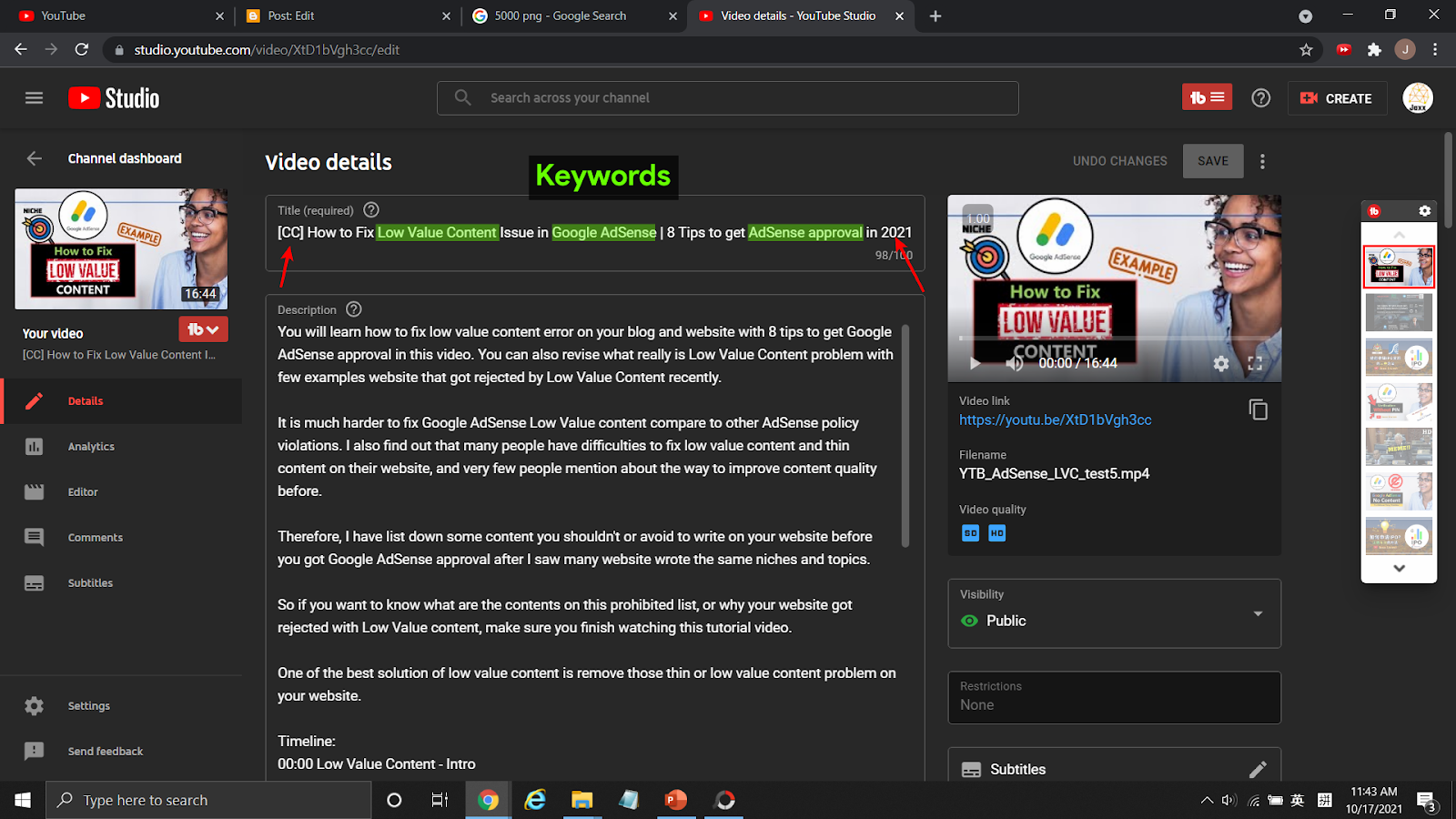Show hidden system tray icons
Screen dimensions: 1456x819
(1207, 801)
